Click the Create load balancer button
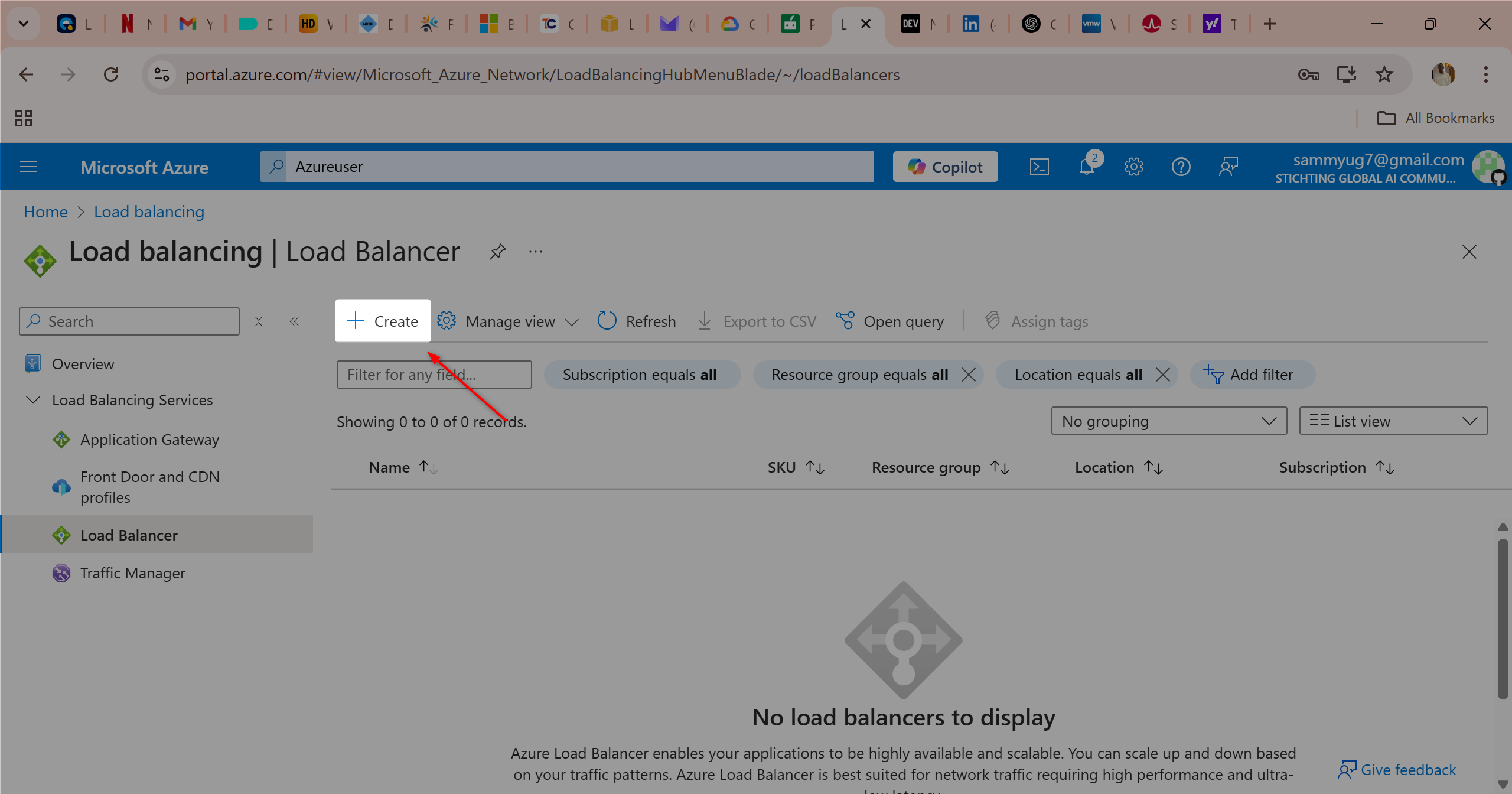 (x=383, y=321)
